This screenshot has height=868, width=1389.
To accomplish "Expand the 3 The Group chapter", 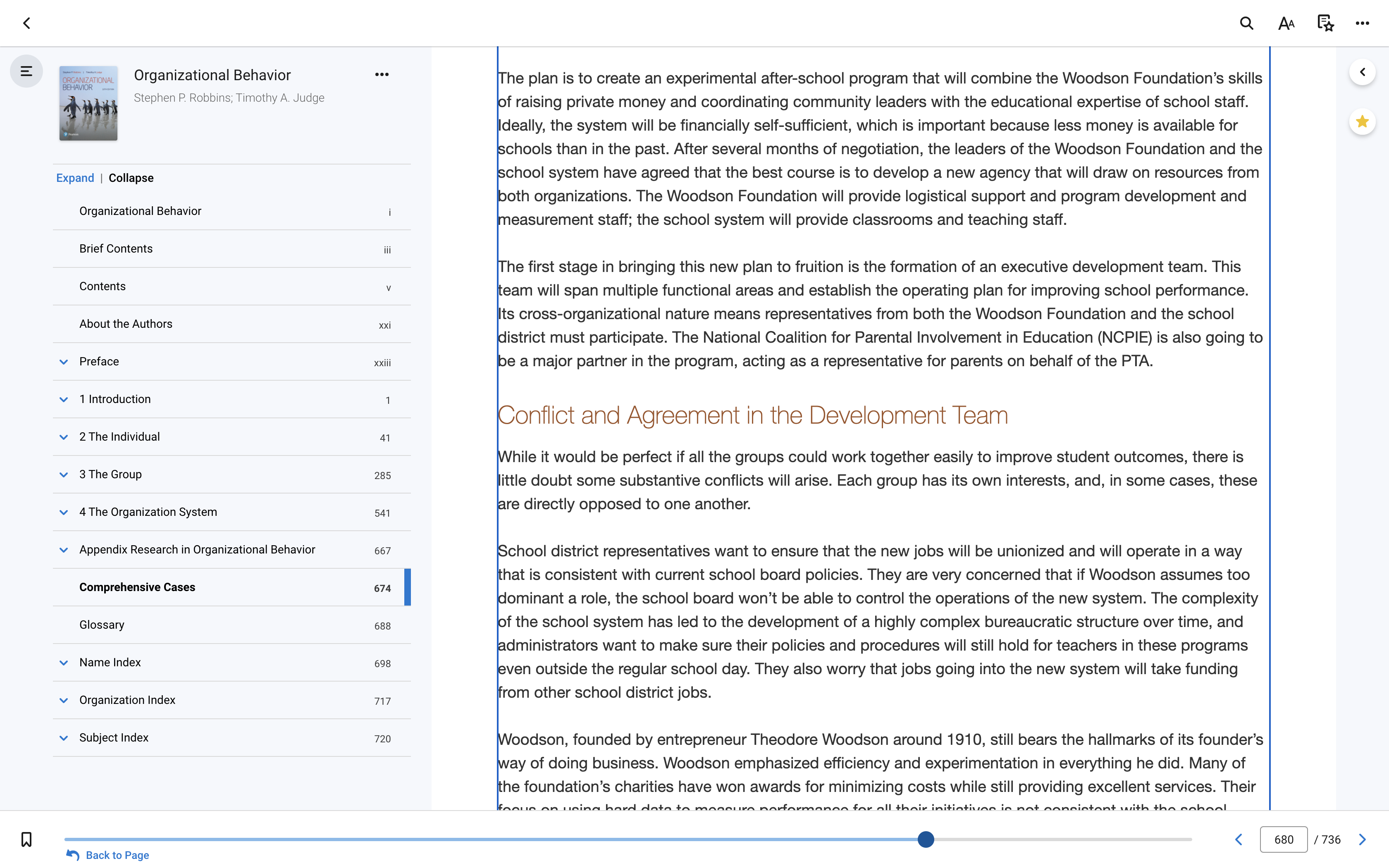I will coord(64,475).
